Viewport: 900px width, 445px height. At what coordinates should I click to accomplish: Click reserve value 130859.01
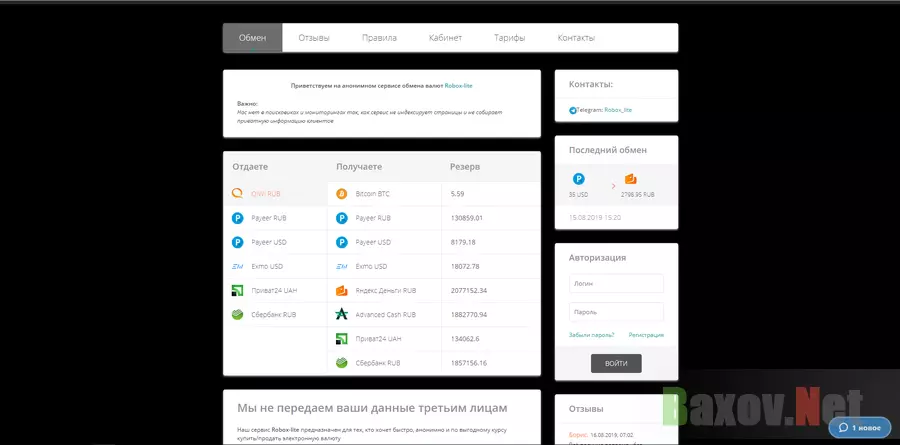pos(467,218)
